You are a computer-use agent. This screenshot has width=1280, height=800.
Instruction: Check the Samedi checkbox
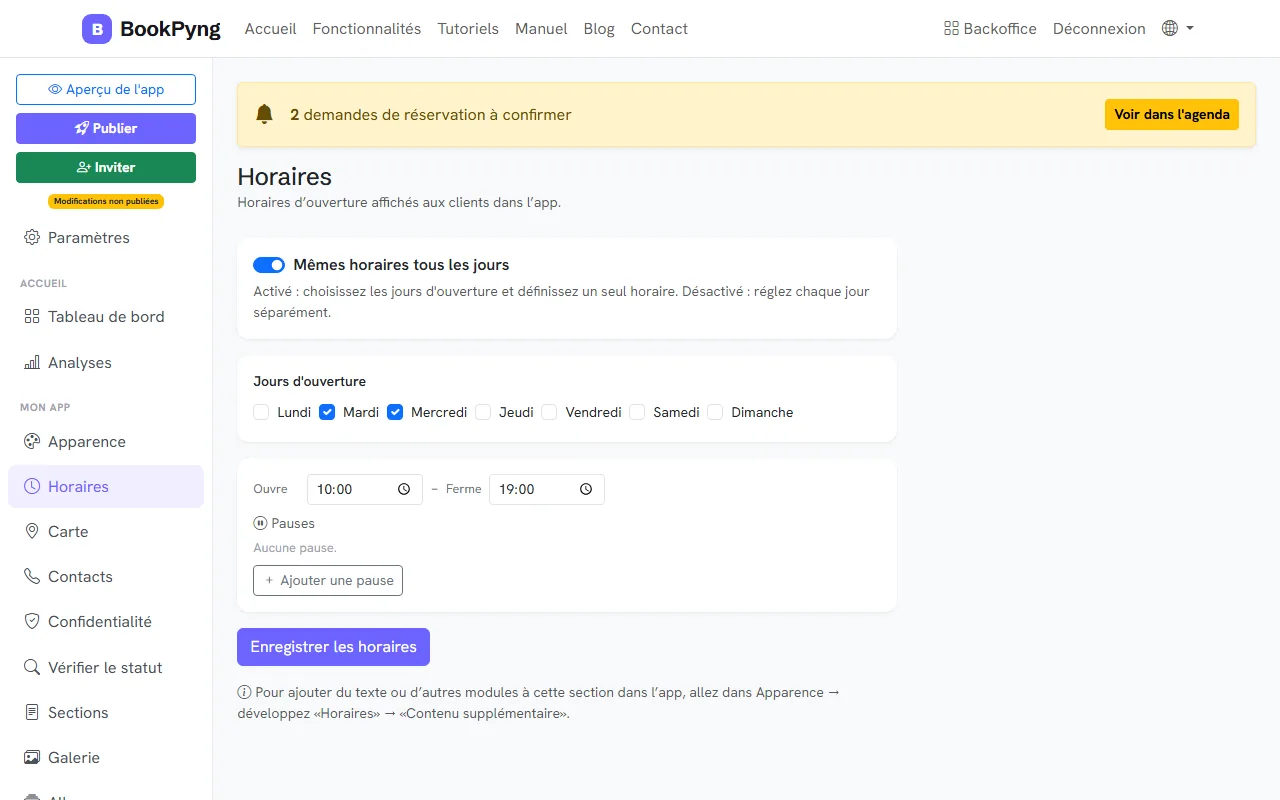pyautogui.click(x=637, y=412)
